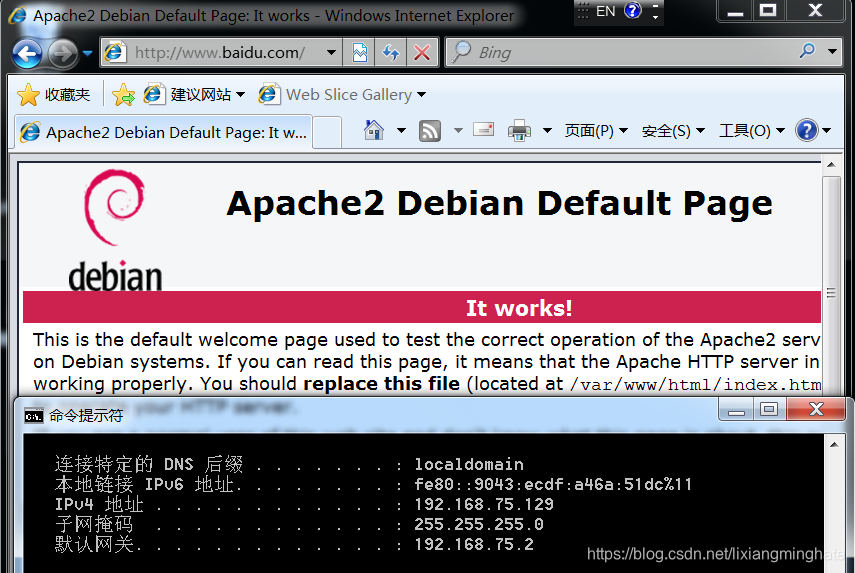Go back using the browser Back arrow
855x573 pixels.
tap(27, 53)
